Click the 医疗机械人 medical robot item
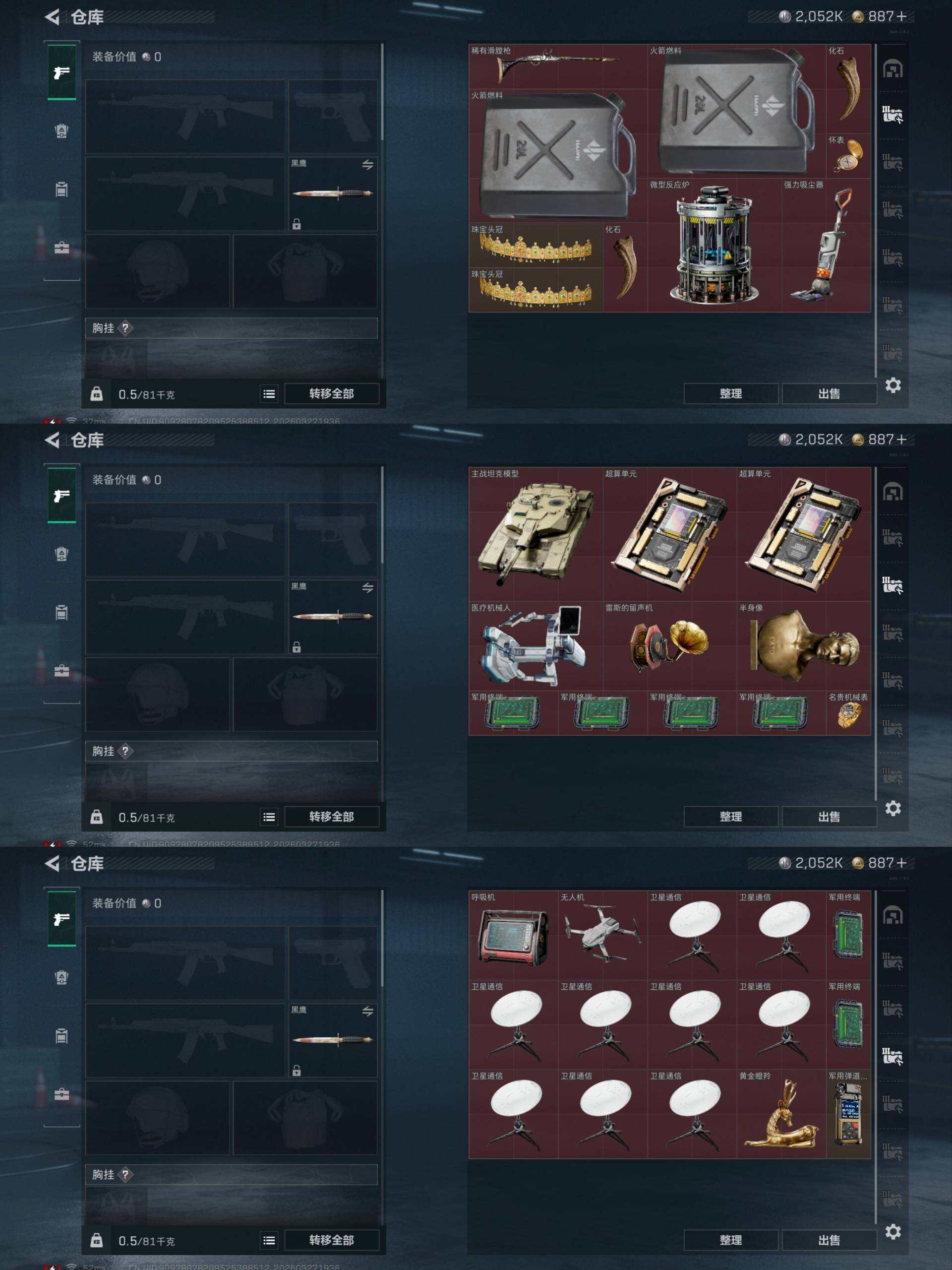This screenshot has width=952, height=1270. (x=536, y=646)
